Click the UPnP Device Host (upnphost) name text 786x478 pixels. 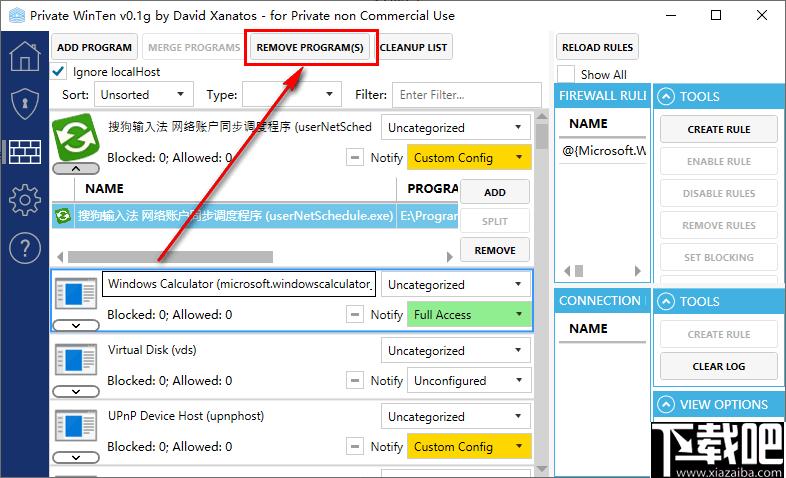coord(185,416)
